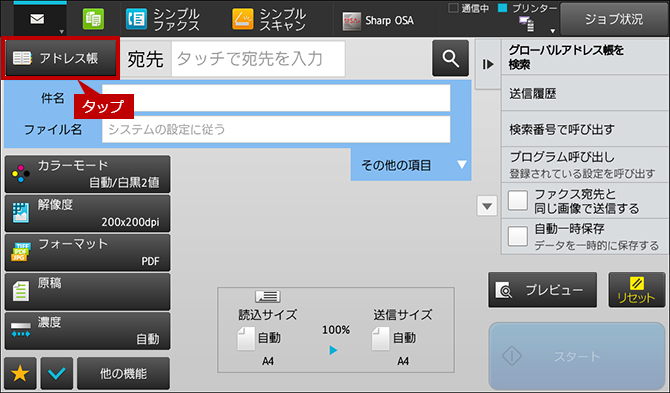Viewport: 670px width, 393px height.
Task: Select the E-mail mode envelope icon
Action: [x=37, y=19]
